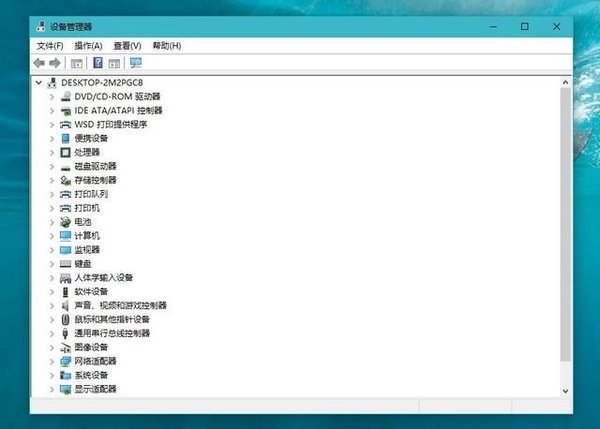Open the 操作(A) menu
600x429 pixels.
pos(88,46)
